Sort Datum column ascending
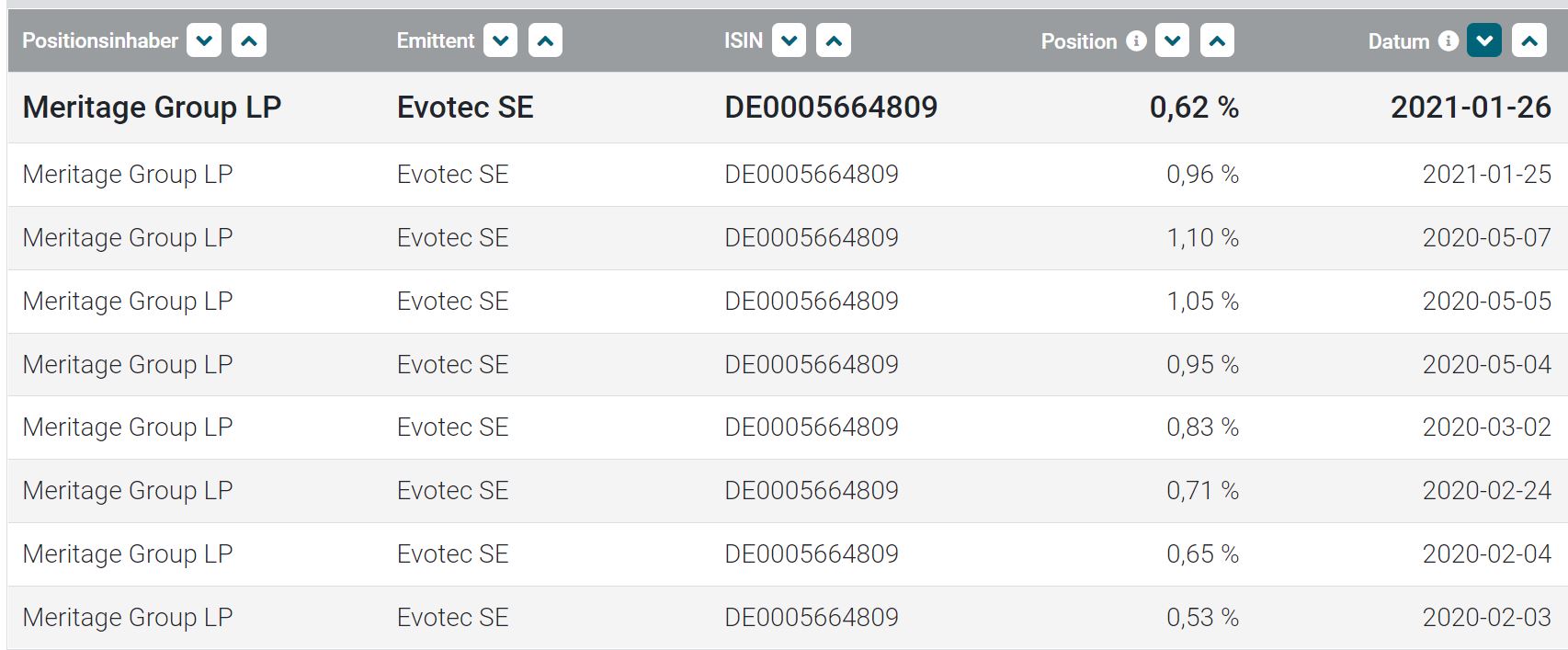The width and height of the screenshot is (1568, 650). click(x=1529, y=40)
